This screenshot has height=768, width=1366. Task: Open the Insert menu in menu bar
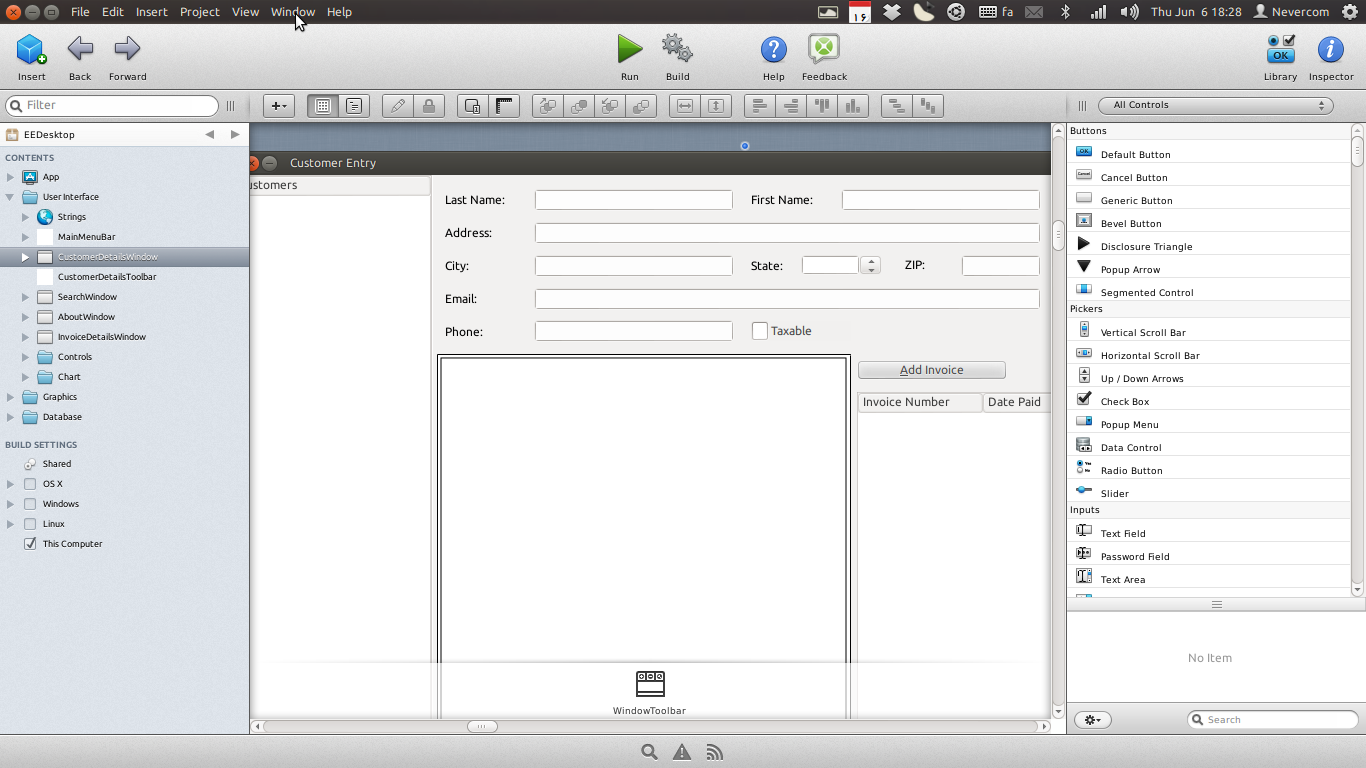pyautogui.click(x=151, y=12)
